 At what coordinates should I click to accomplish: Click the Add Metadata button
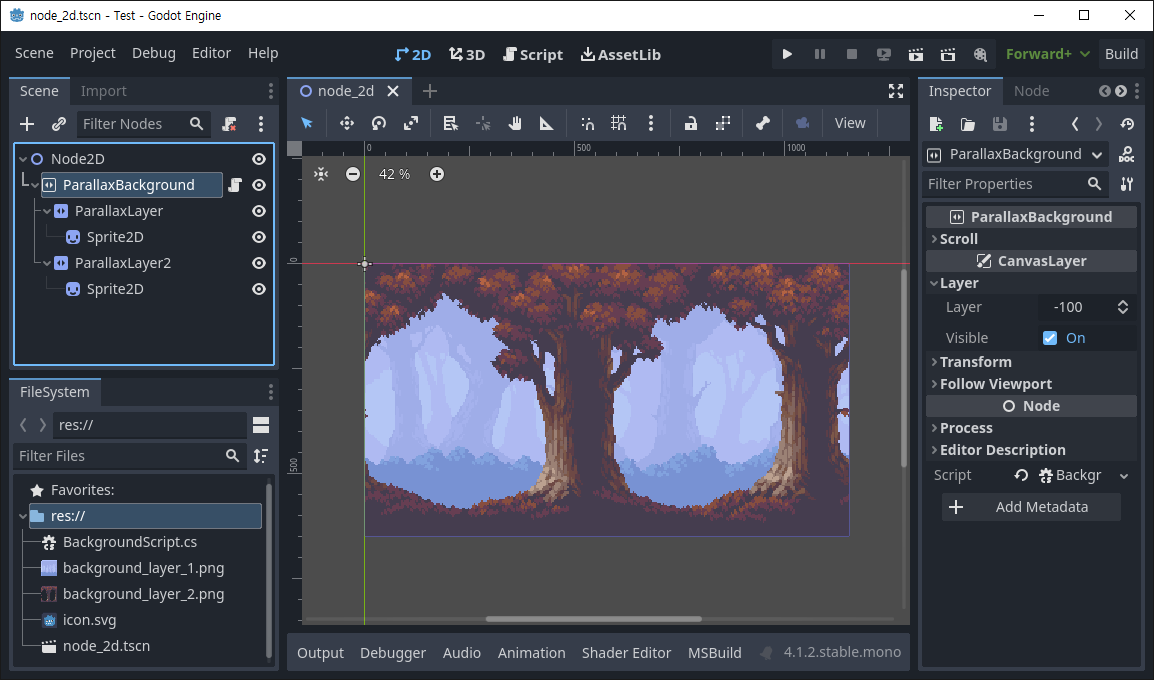pos(1031,507)
